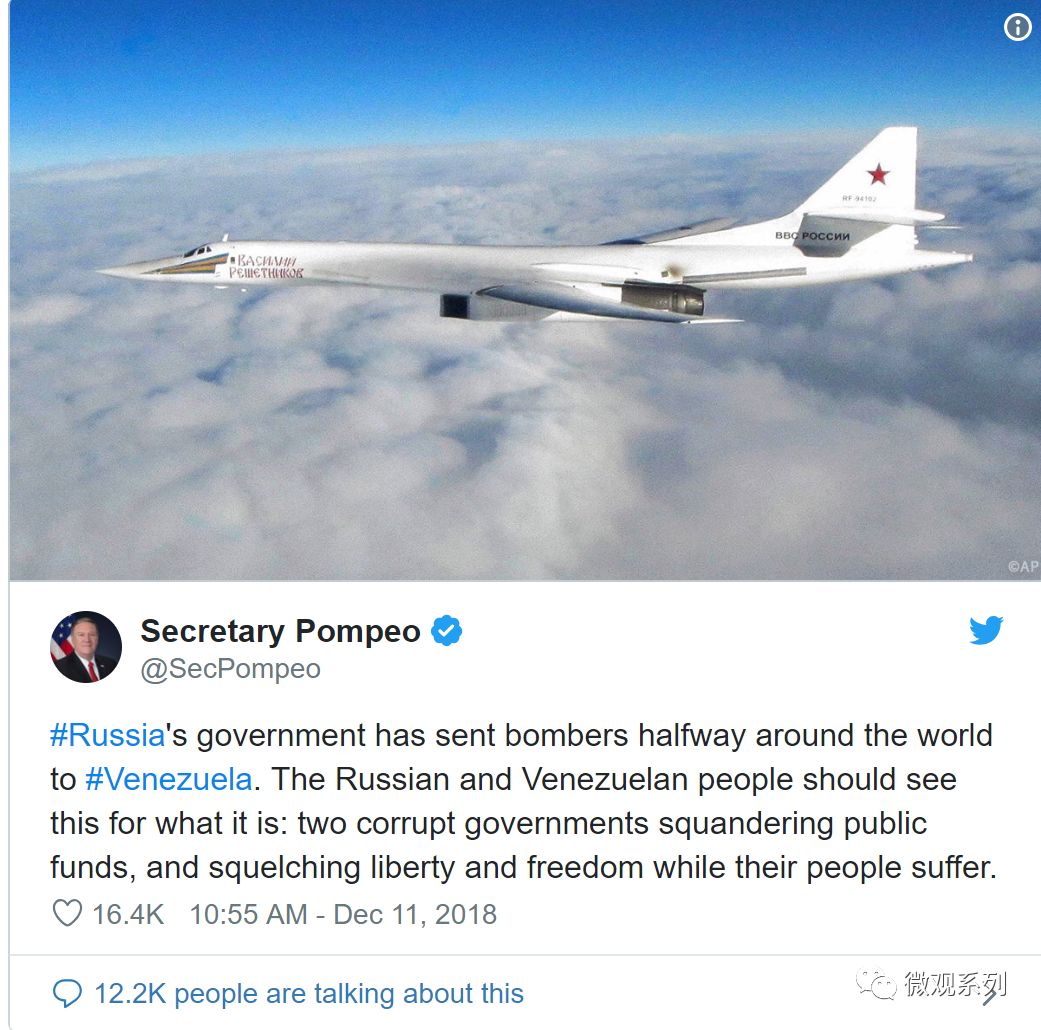Click the 微观系列 watermark text

[955, 984]
